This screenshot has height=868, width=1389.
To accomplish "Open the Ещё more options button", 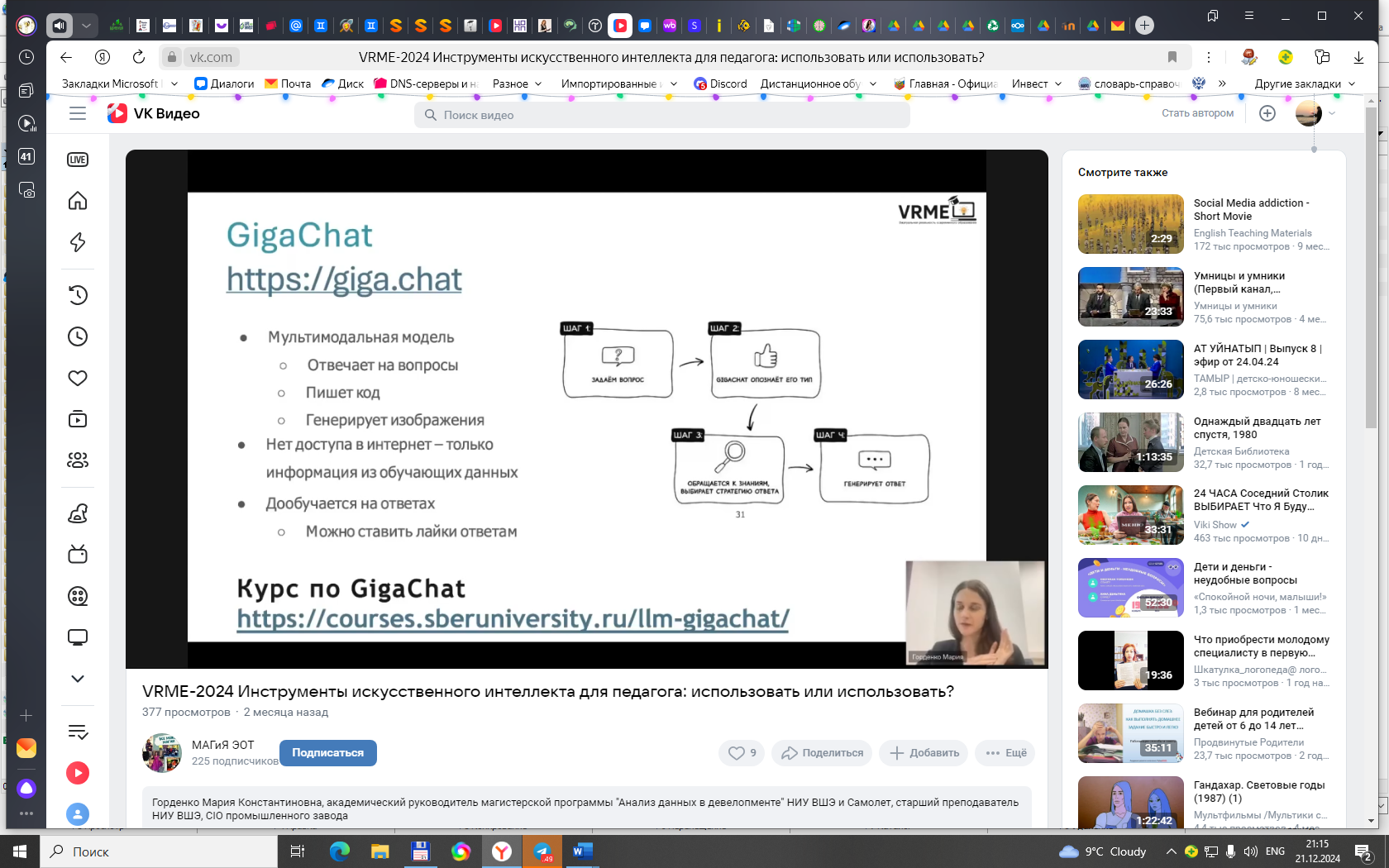I will click(1005, 753).
